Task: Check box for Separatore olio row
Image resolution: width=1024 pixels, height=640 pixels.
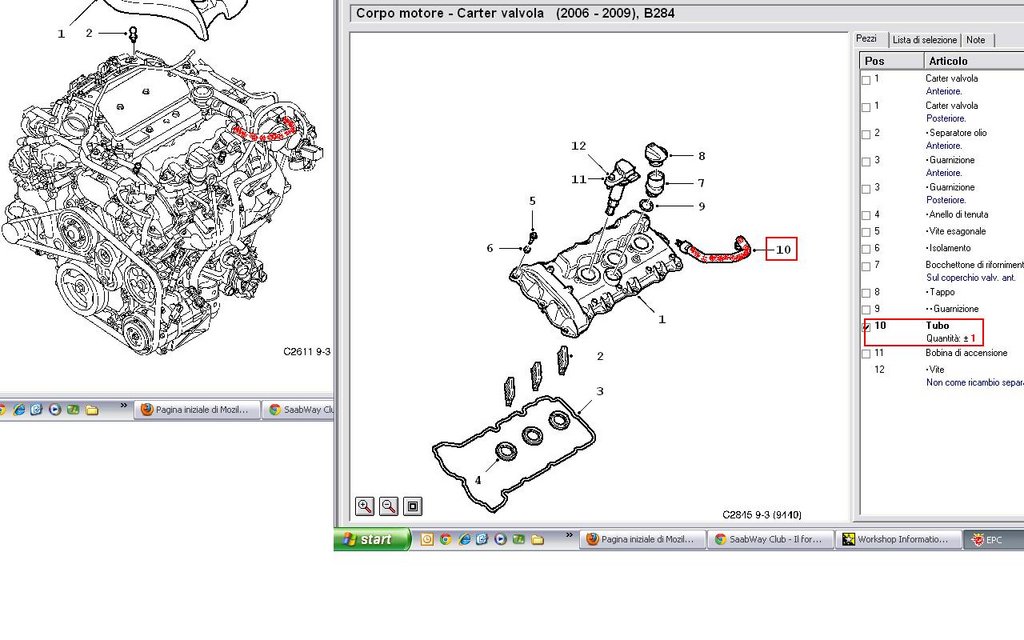Action: (x=866, y=135)
